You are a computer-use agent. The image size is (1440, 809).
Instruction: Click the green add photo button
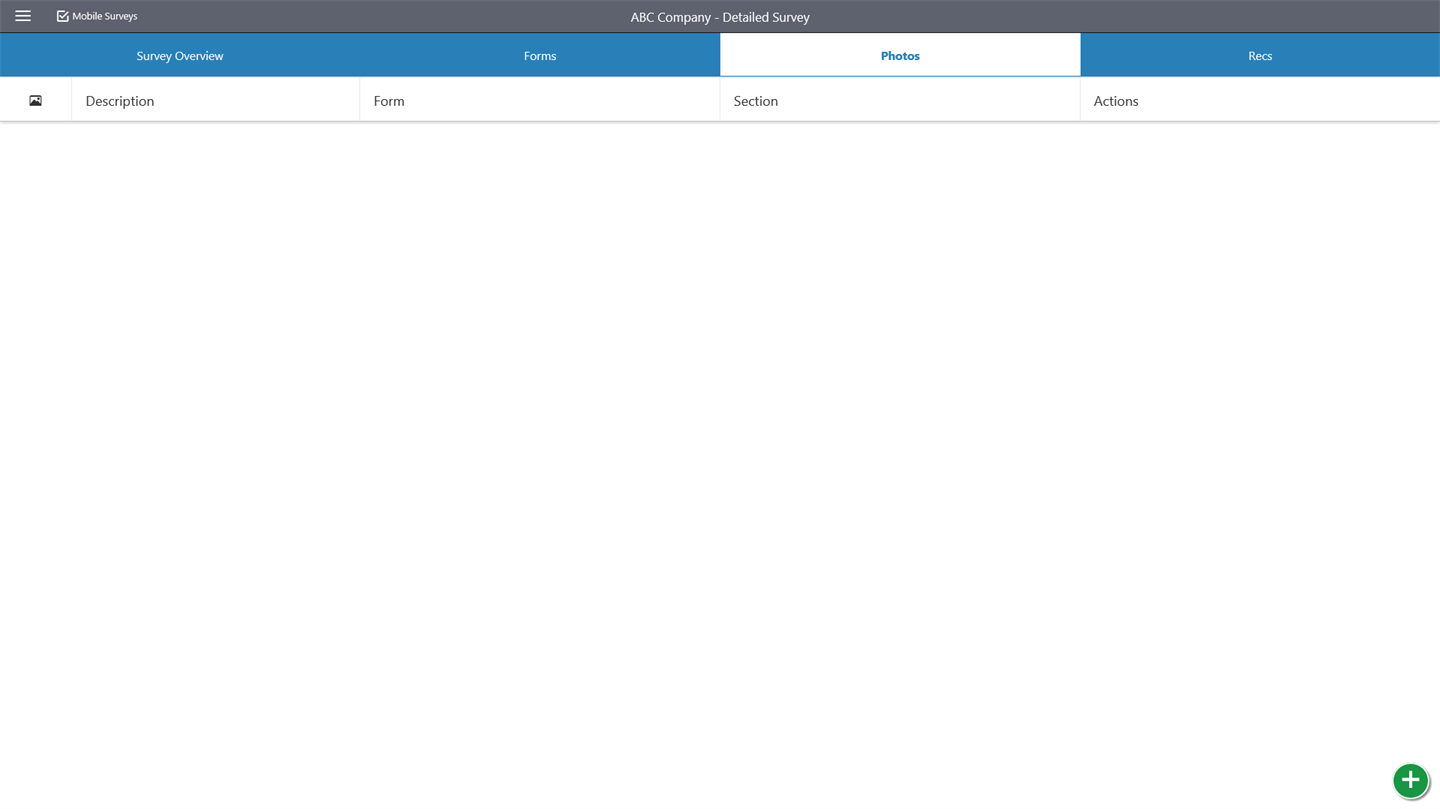click(x=1410, y=780)
